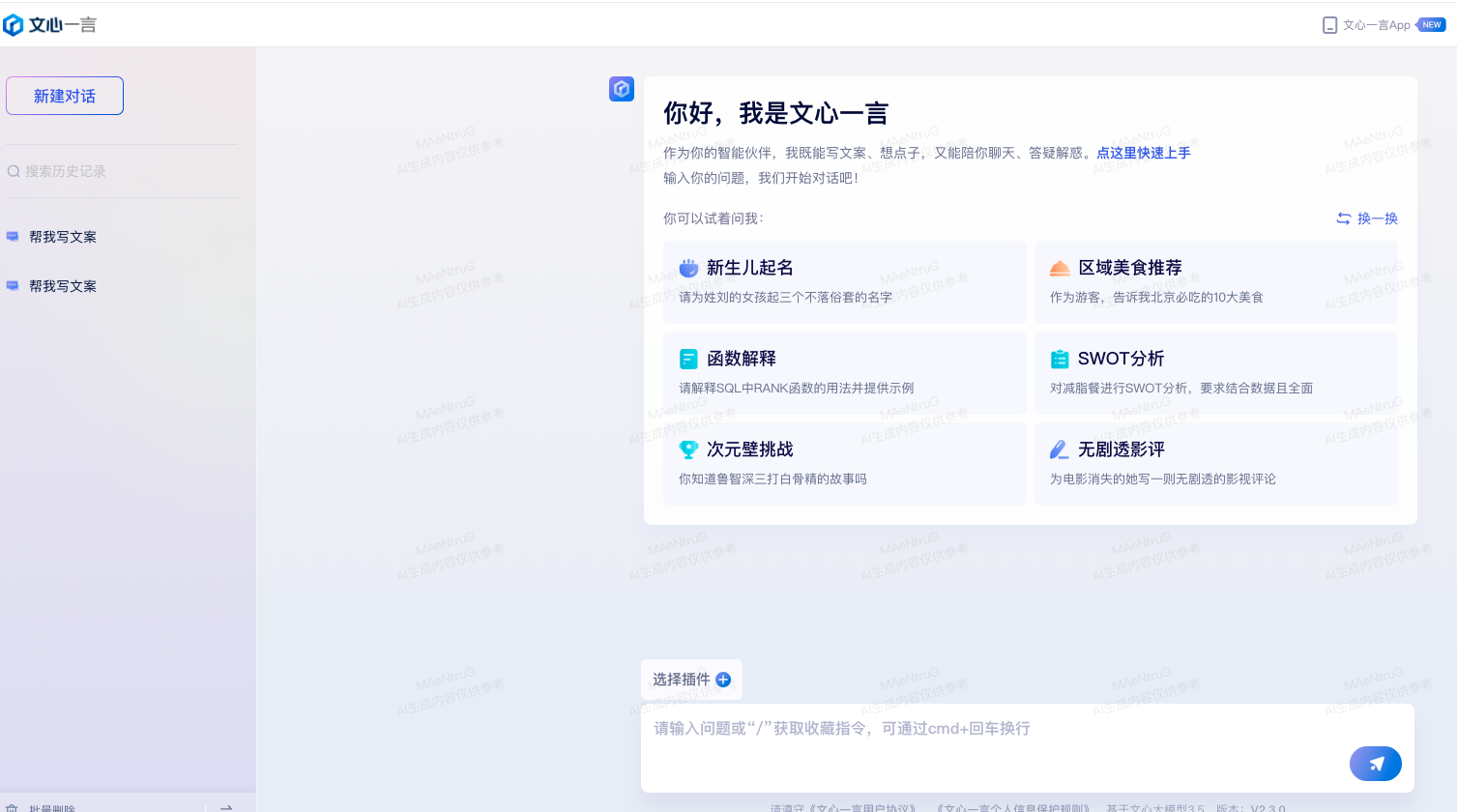Click the NEW badge next to 文心一言App
The image size is (1457, 812).
(x=1431, y=25)
